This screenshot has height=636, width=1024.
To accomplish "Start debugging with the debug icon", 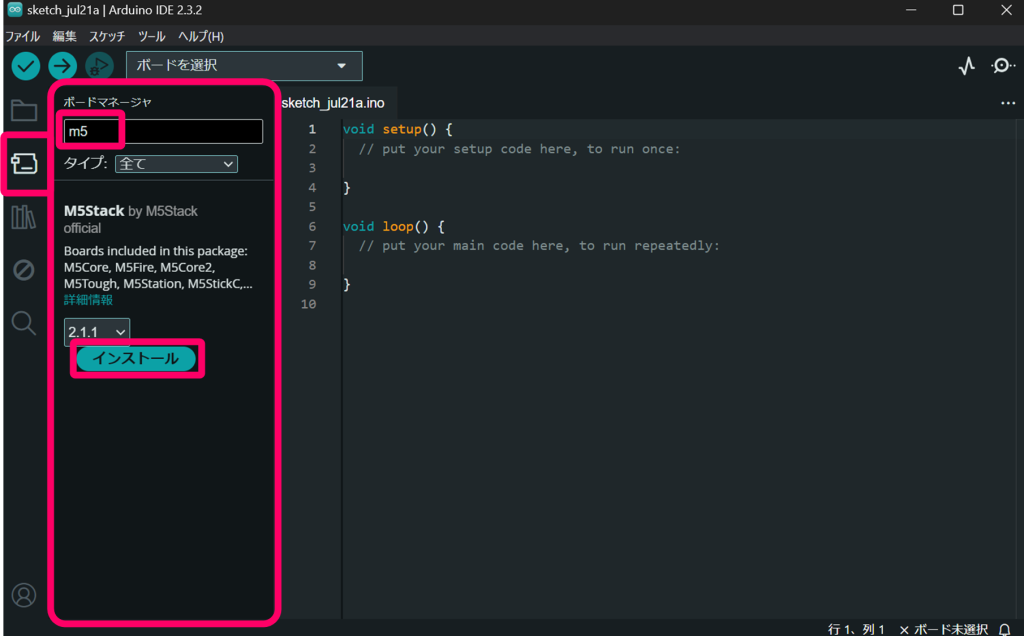I will coord(99,66).
